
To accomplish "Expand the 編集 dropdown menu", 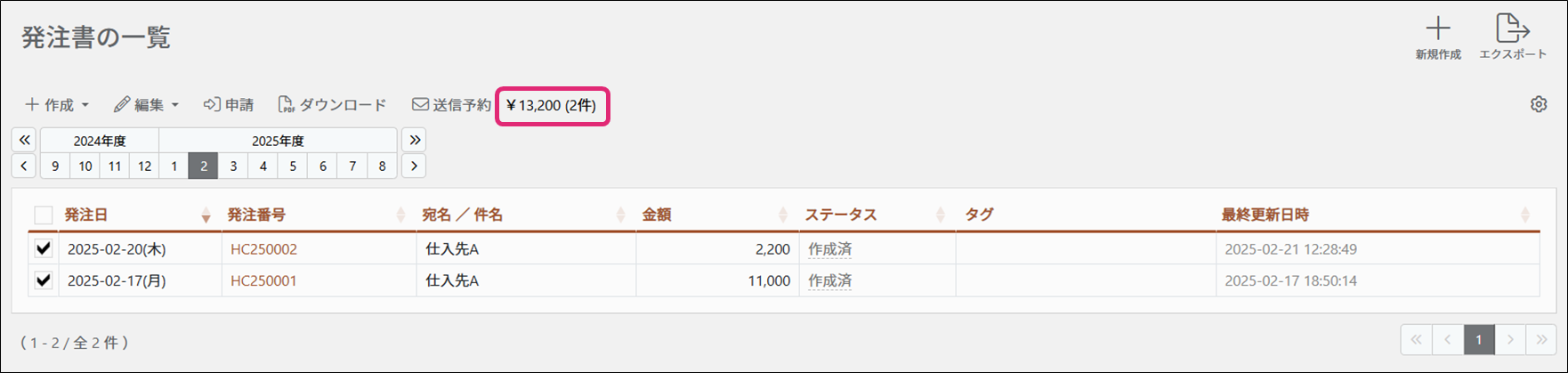I will [147, 105].
